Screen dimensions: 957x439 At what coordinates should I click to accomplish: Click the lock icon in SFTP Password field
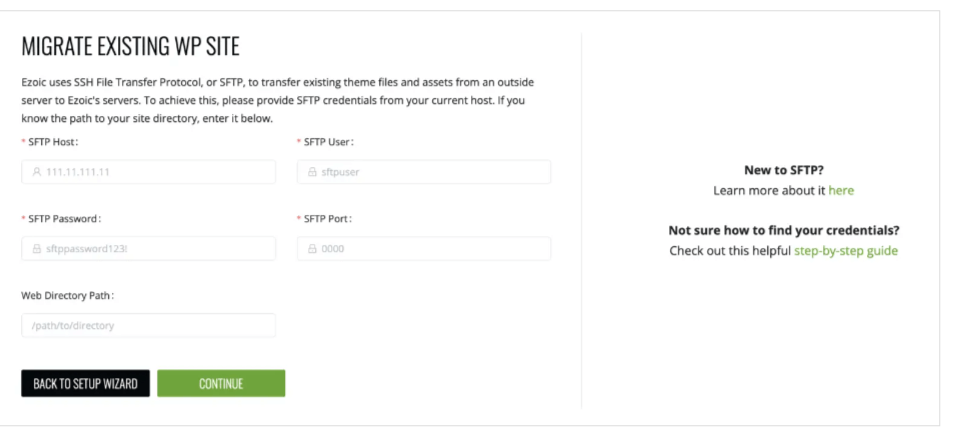coord(36,249)
